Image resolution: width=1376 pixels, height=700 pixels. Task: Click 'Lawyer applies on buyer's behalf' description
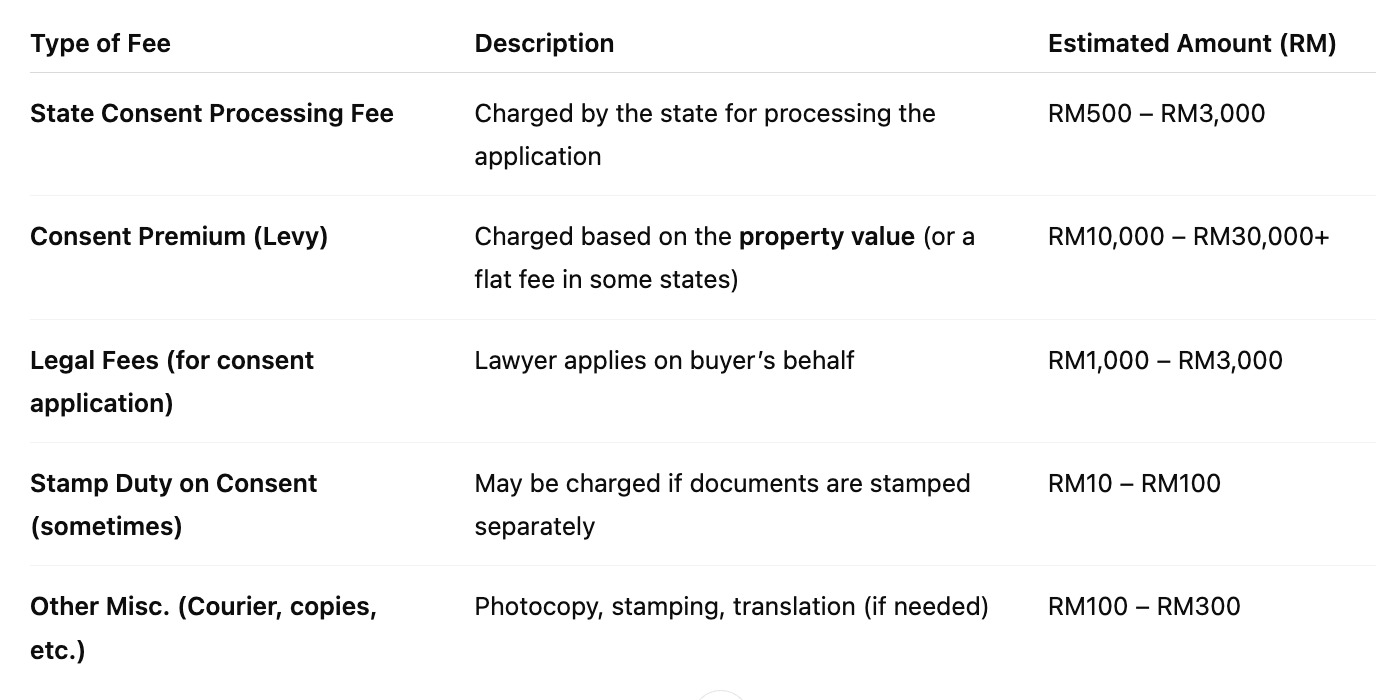click(x=664, y=360)
